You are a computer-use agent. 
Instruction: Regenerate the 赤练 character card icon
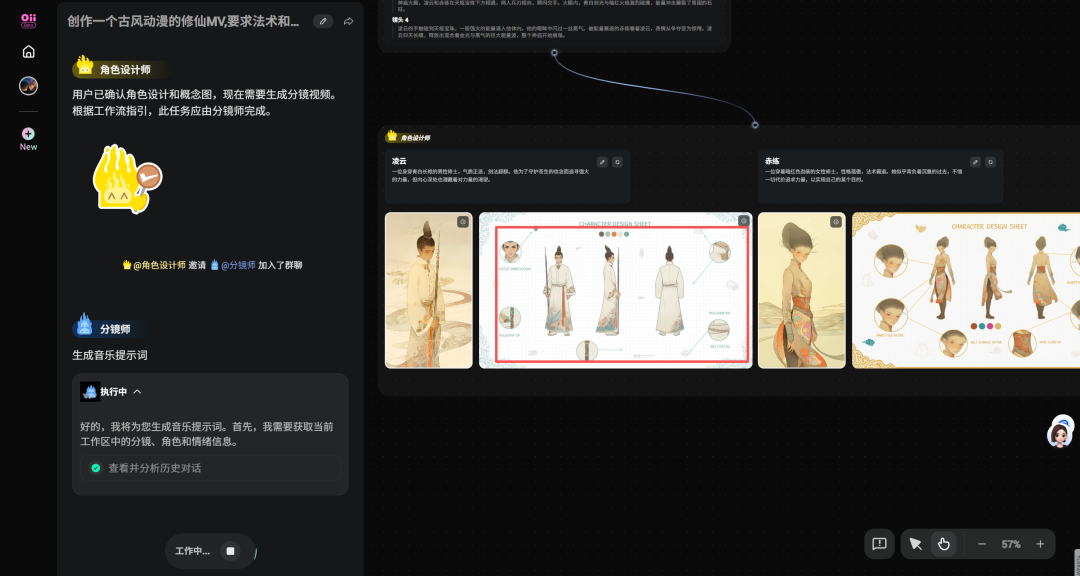point(990,162)
